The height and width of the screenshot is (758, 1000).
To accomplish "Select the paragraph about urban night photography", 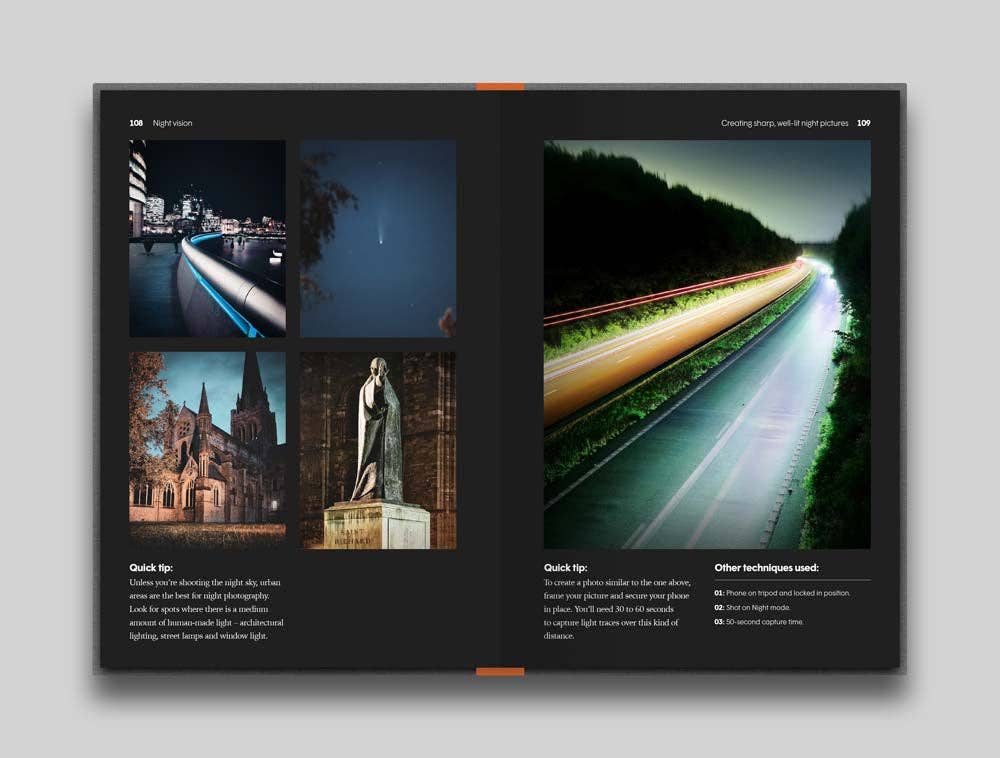I will click(205, 608).
